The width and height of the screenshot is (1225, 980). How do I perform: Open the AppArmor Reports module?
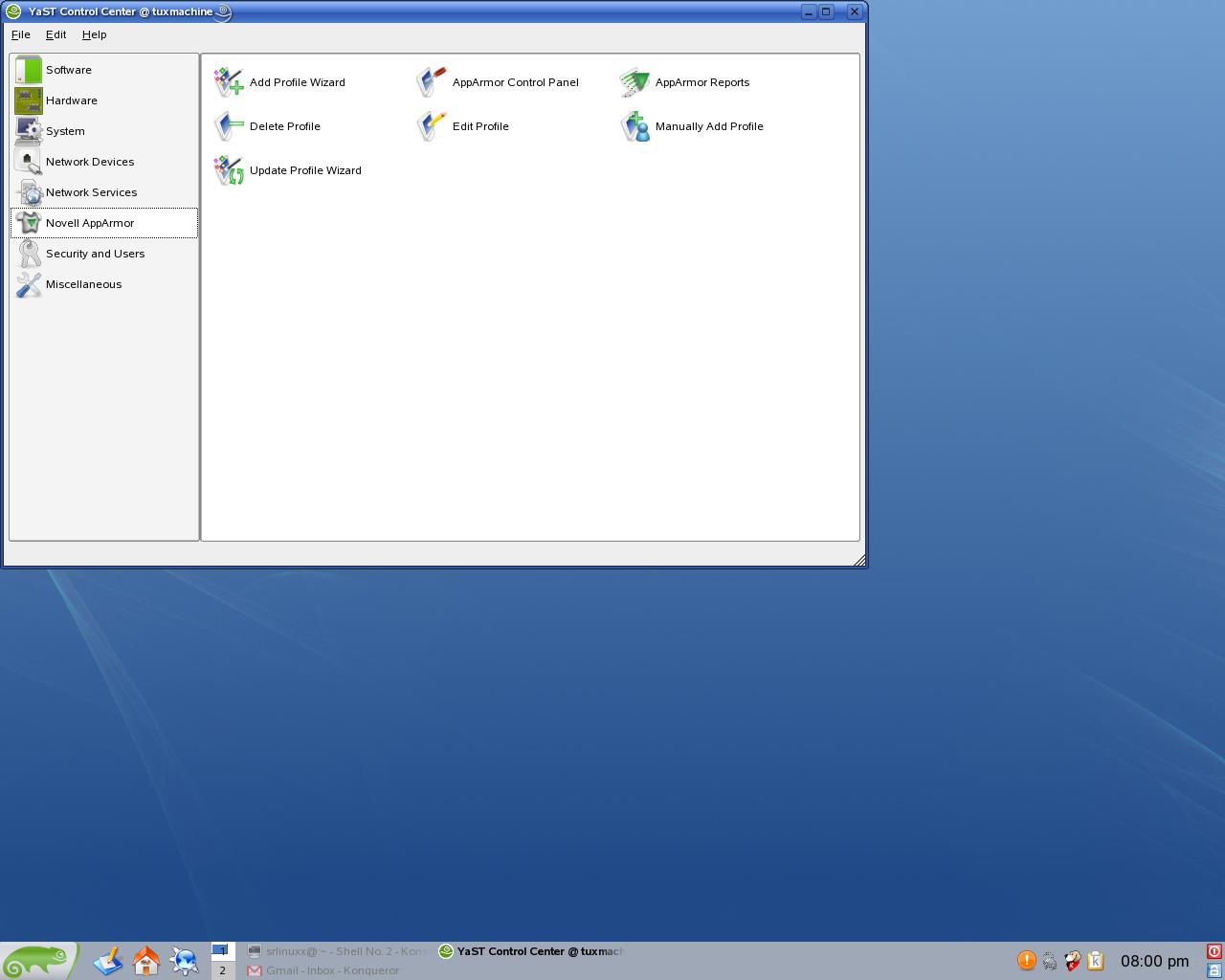pyautogui.click(x=684, y=82)
